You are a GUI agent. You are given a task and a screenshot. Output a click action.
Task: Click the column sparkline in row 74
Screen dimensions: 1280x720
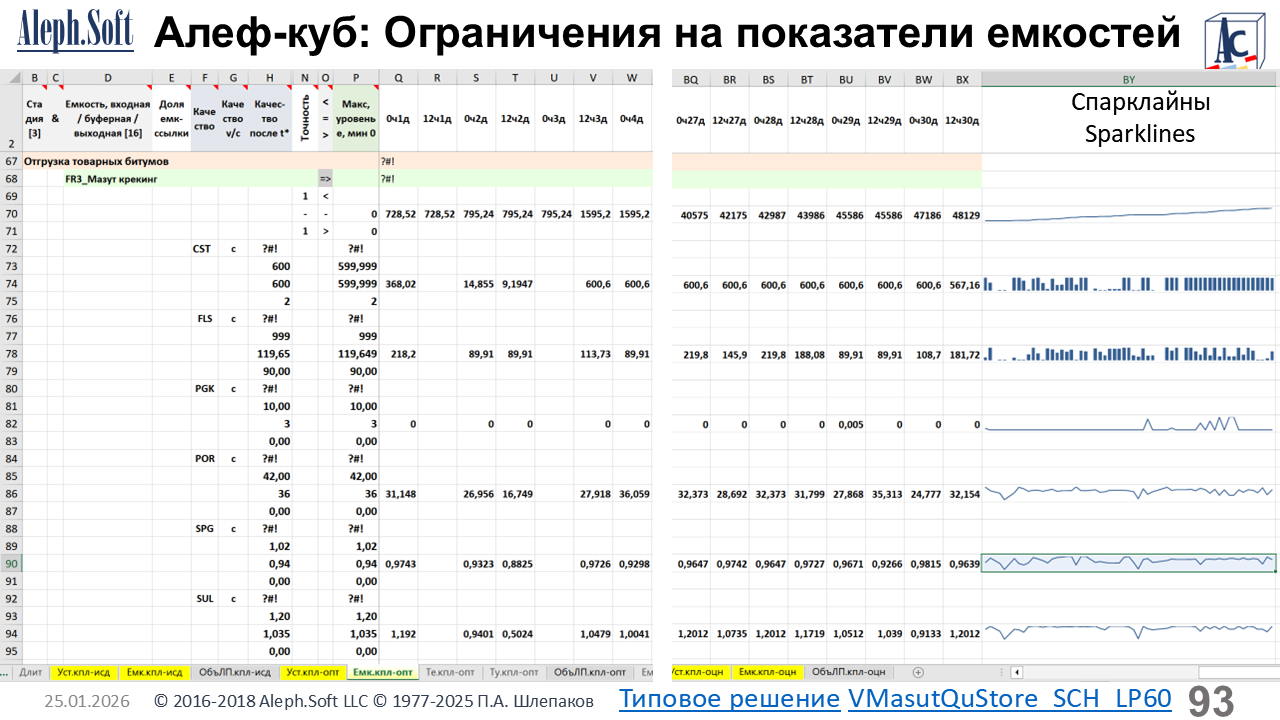(1129, 285)
